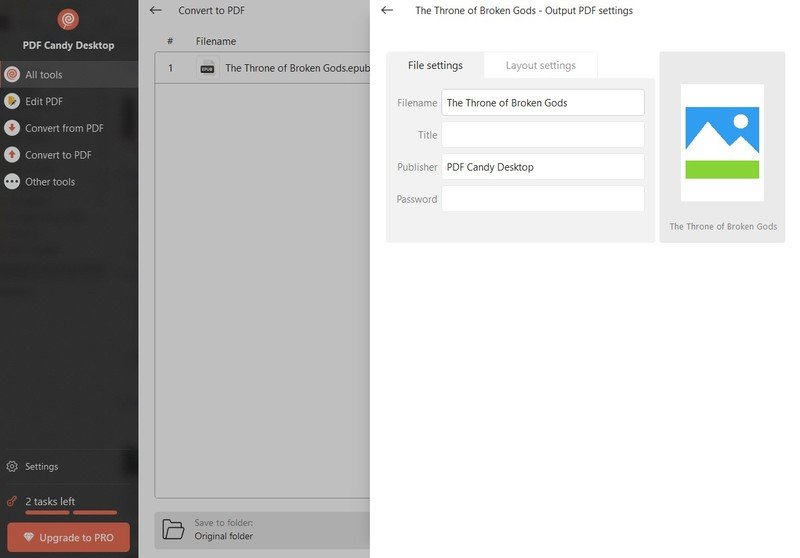Select the File settings tab
The image size is (800, 558).
(x=435, y=66)
